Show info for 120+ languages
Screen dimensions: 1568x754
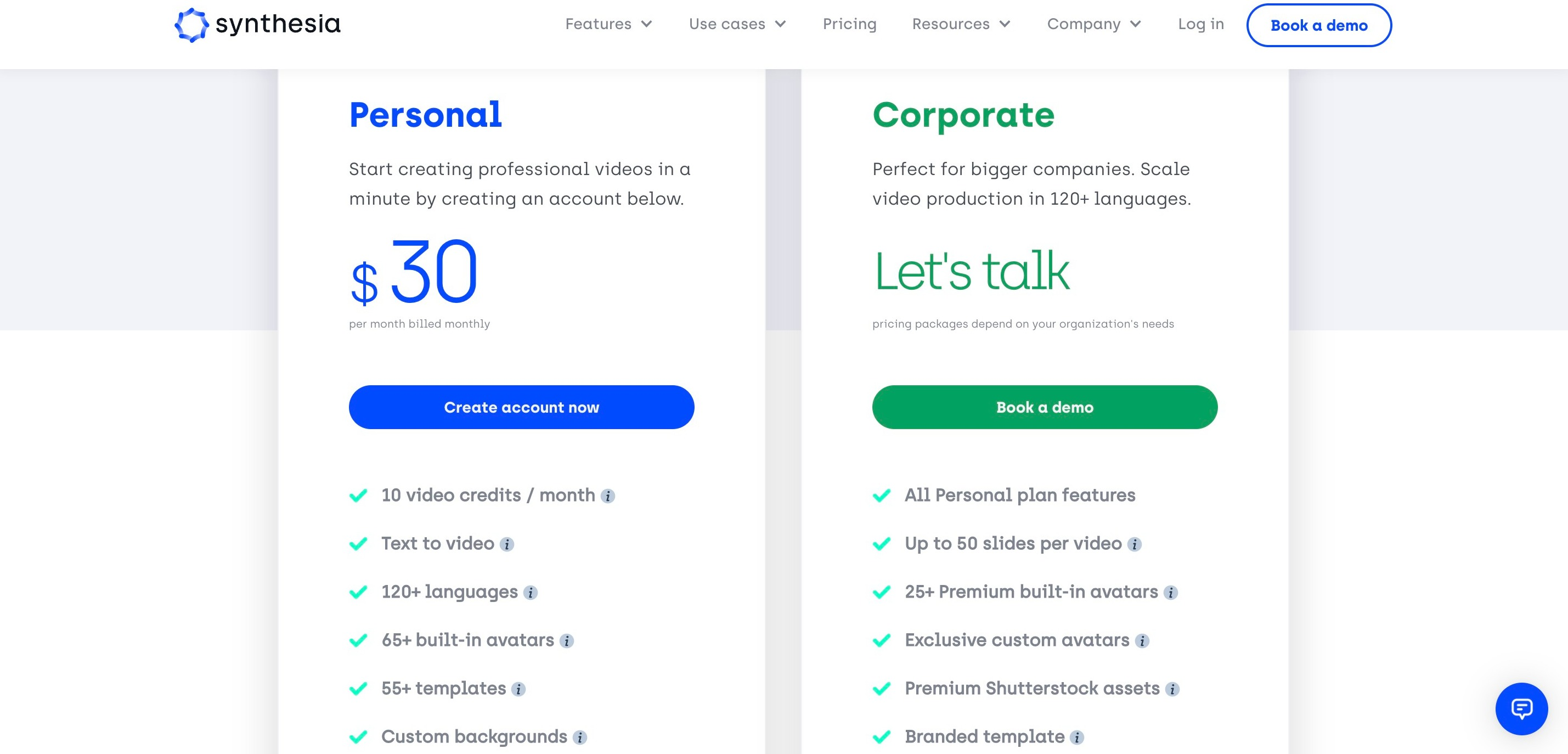(530, 593)
